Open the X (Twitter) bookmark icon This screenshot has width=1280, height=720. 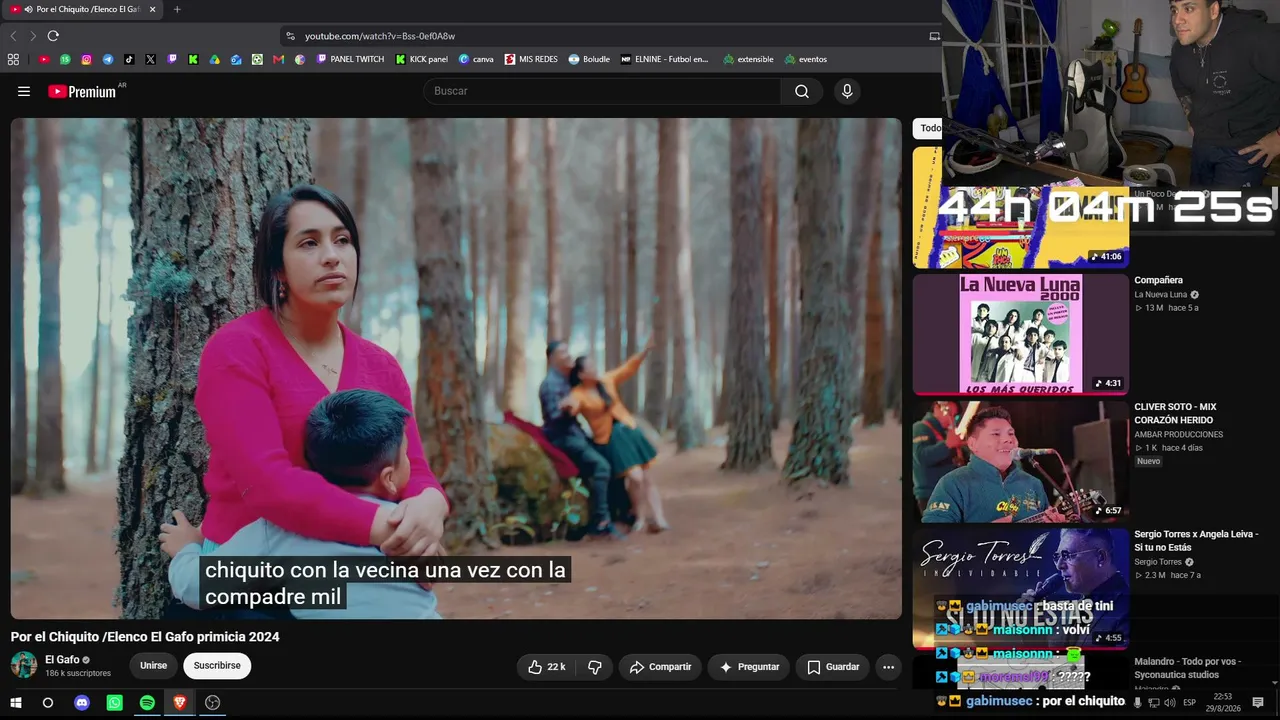point(150,59)
